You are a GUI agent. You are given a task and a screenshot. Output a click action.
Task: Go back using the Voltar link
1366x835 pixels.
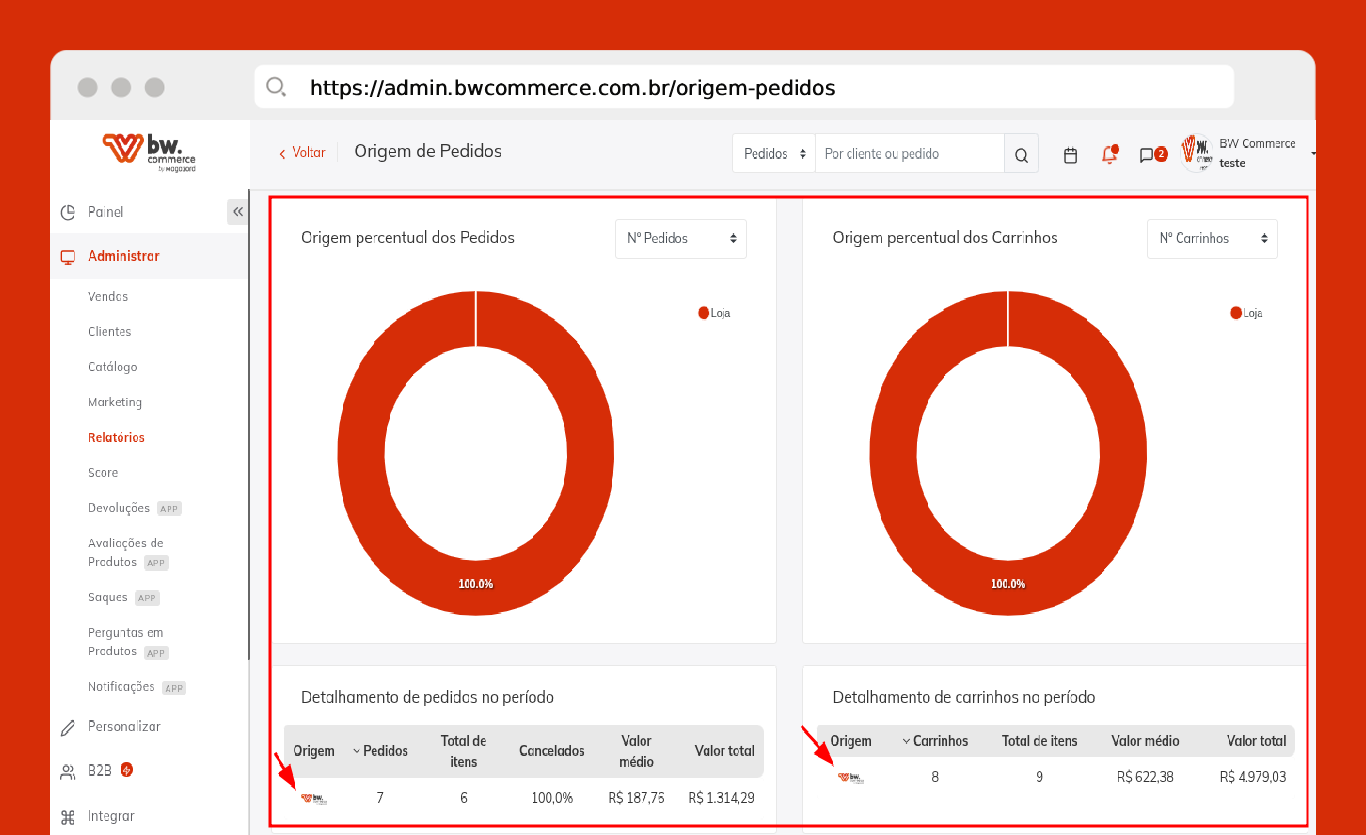pyautogui.click(x=302, y=153)
